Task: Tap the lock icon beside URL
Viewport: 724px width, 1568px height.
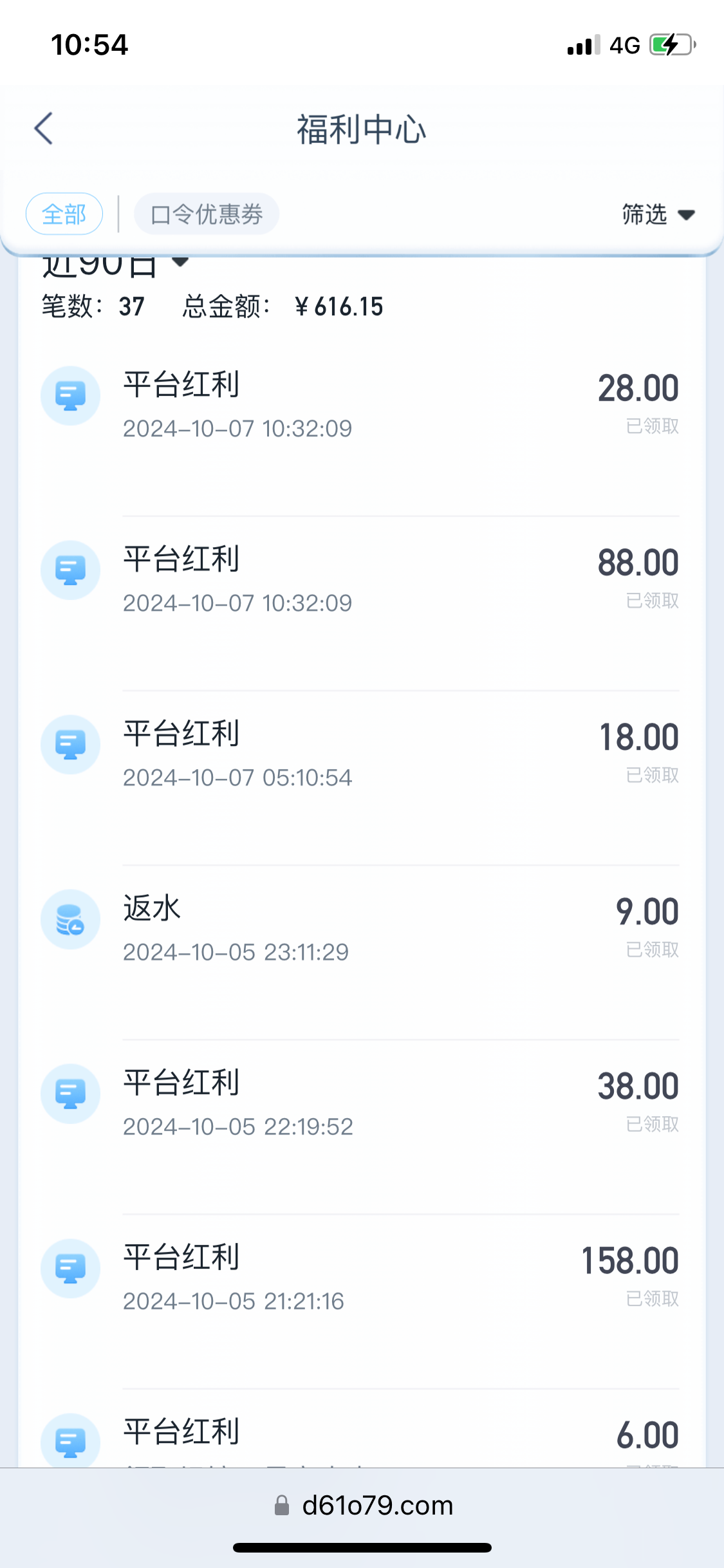Action: 282,1506
